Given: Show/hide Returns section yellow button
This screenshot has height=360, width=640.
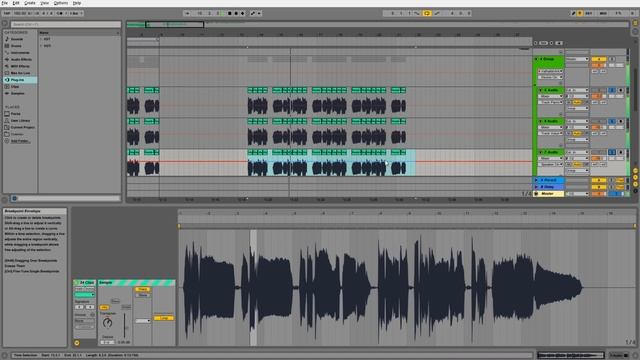Looking at the screenshot, I should point(636,177).
